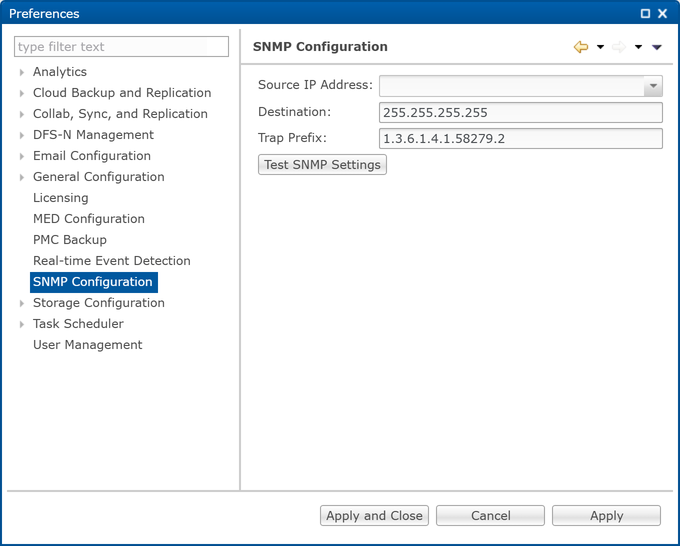Expand the General Configuration node
The image size is (680, 546).
coord(22,177)
